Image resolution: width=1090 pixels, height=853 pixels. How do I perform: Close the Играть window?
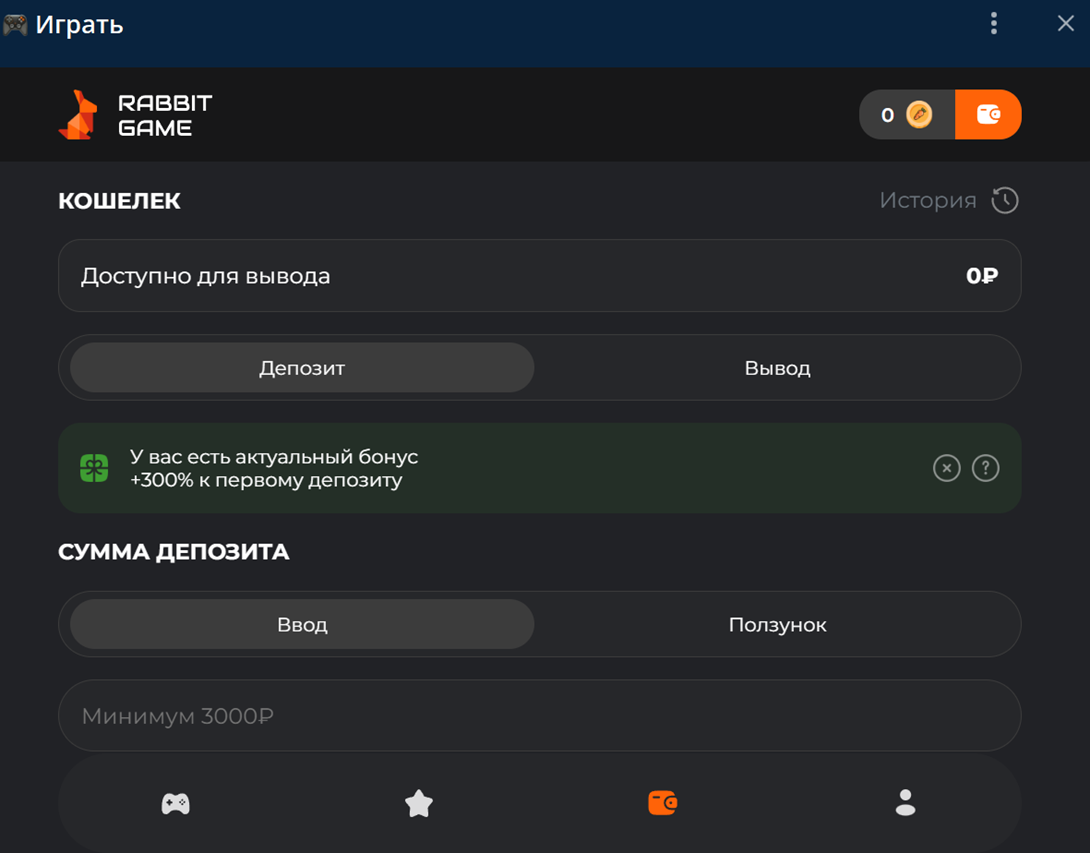coord(1065,24)
